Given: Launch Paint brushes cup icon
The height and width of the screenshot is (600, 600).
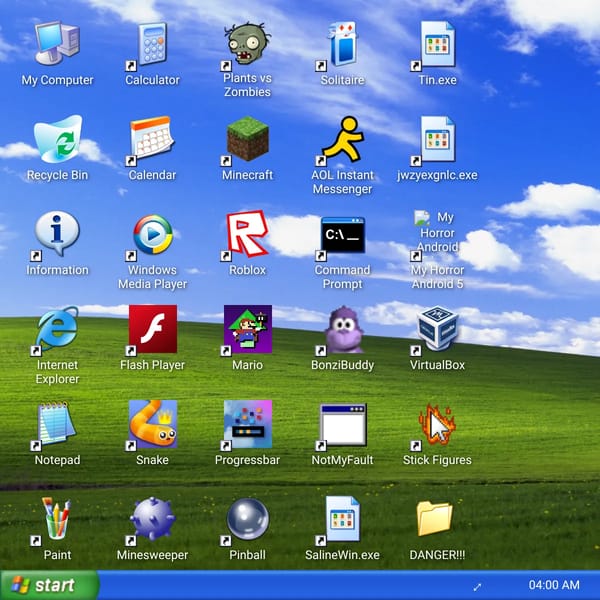Looking at the screenshot, I should pyautogui.click(x=56, y=518).
